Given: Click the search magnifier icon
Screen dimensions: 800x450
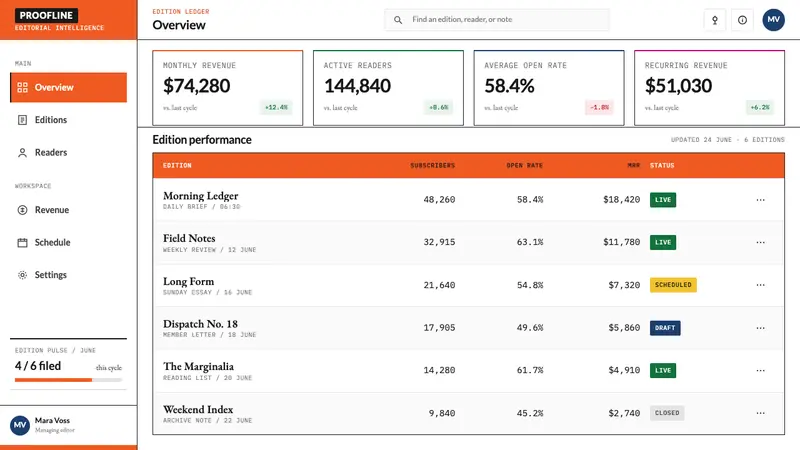Looking at the screenshot, I should click(398, 20).
